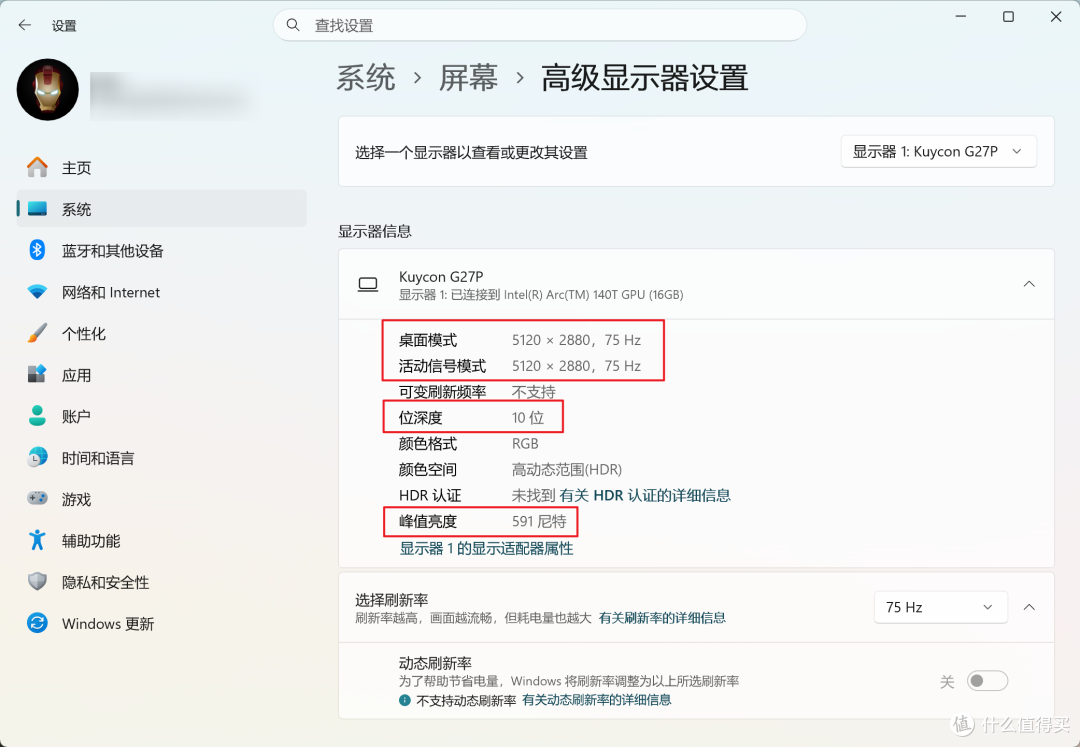Click the search magnifier icon
Viewport: 1080px width, 747px height.
[x=293, y=25]
